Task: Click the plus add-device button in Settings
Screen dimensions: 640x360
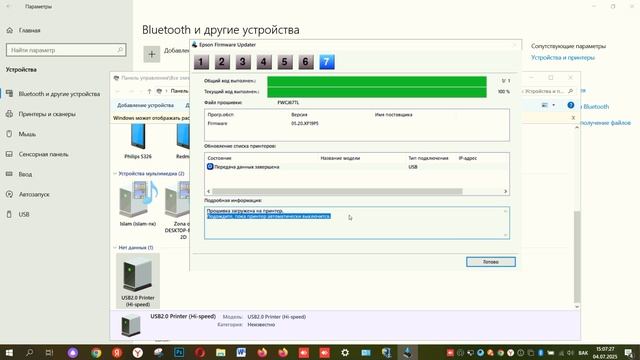Action: click(x=151, y=54)
